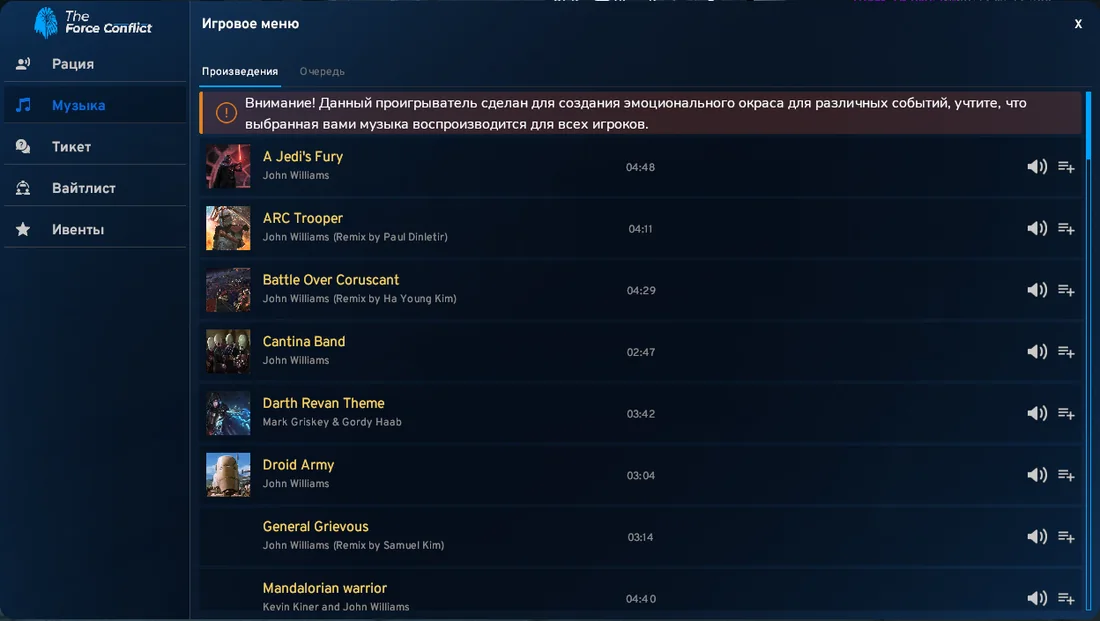Open the Тикет section

point(95,147)
